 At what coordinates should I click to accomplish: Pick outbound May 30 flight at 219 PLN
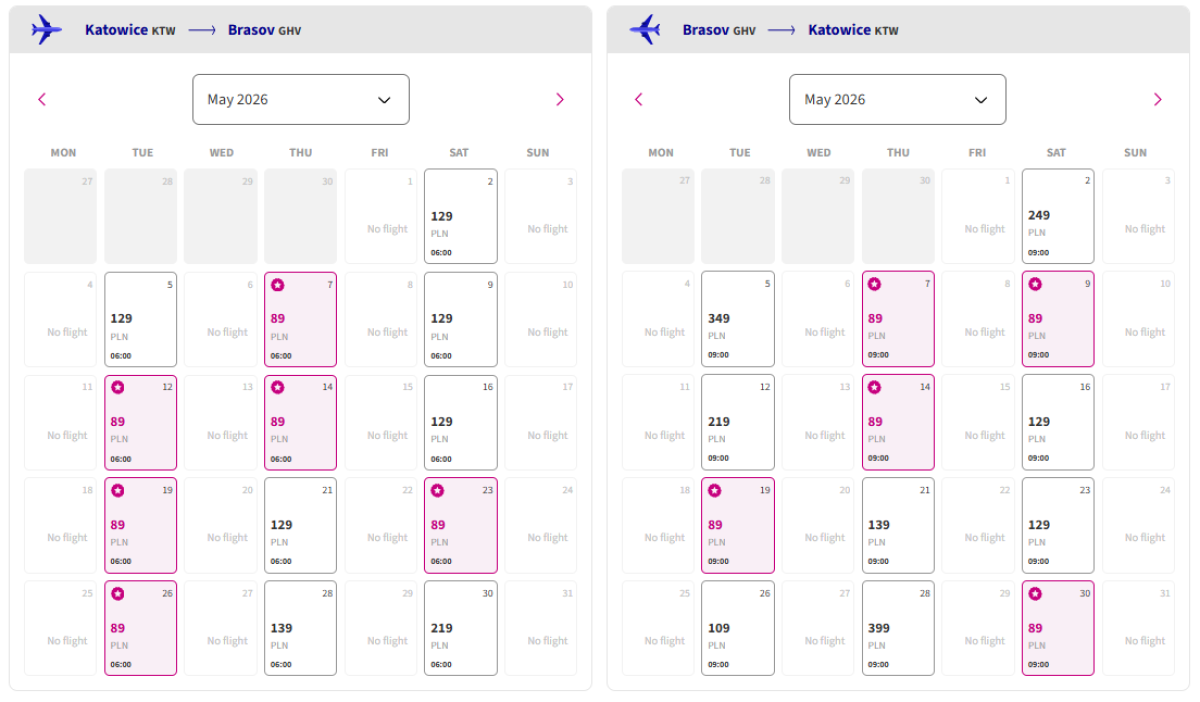coord(460,628)
